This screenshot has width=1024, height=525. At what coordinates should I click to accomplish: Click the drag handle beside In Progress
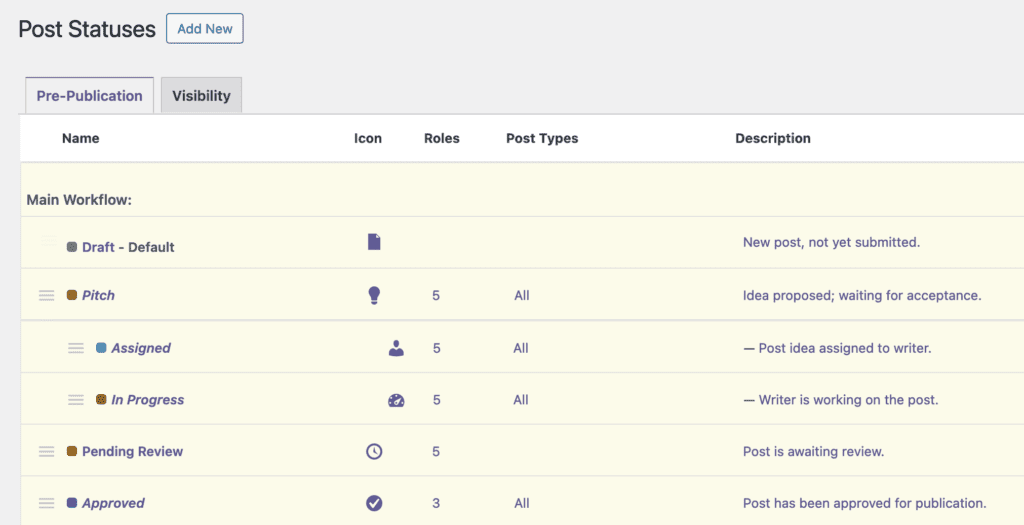76,400
